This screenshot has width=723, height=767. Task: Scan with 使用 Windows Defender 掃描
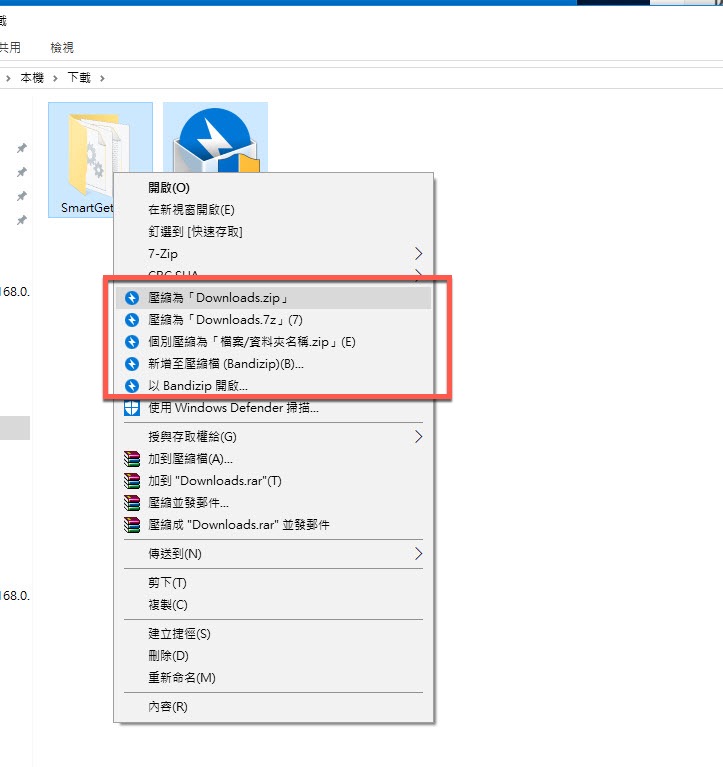point(274,408)
